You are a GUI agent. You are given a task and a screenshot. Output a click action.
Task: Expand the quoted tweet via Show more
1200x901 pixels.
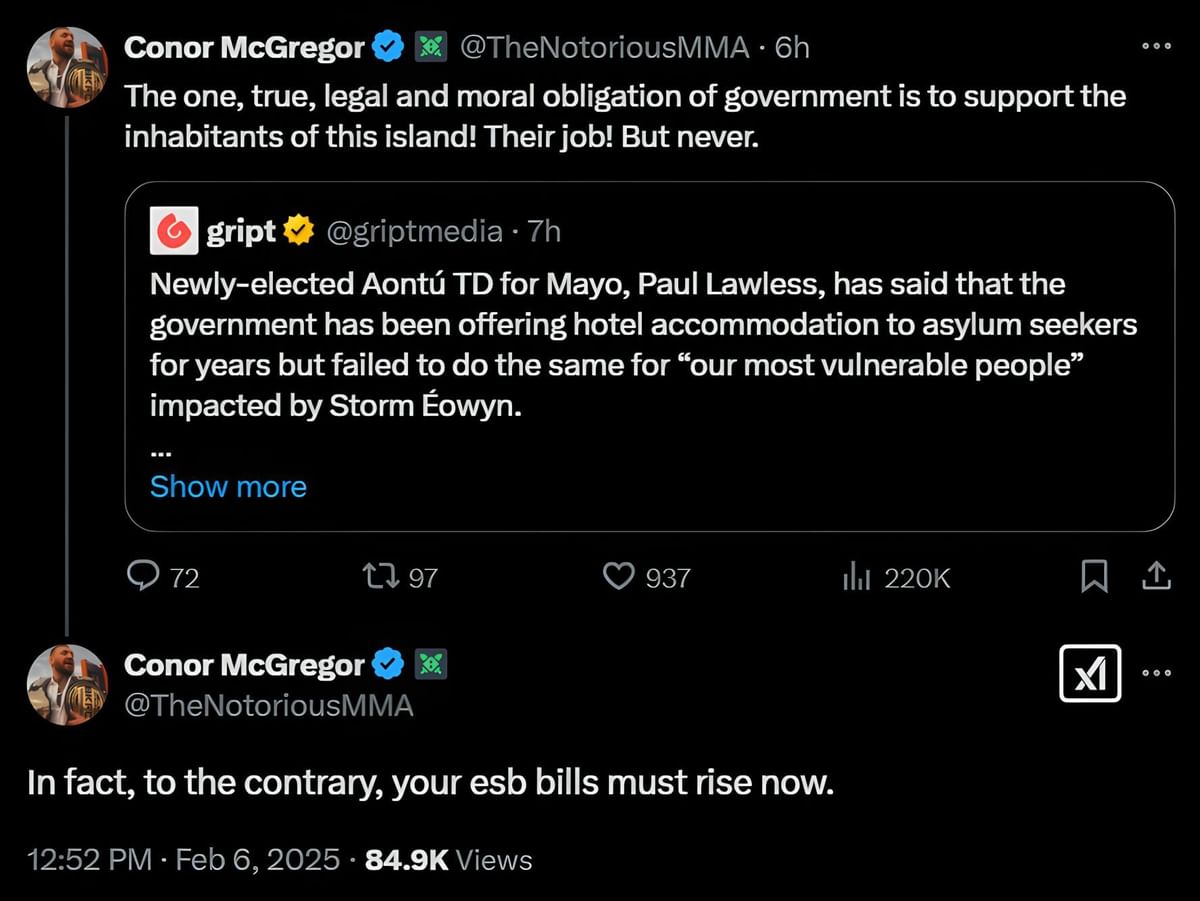point(228,487)
